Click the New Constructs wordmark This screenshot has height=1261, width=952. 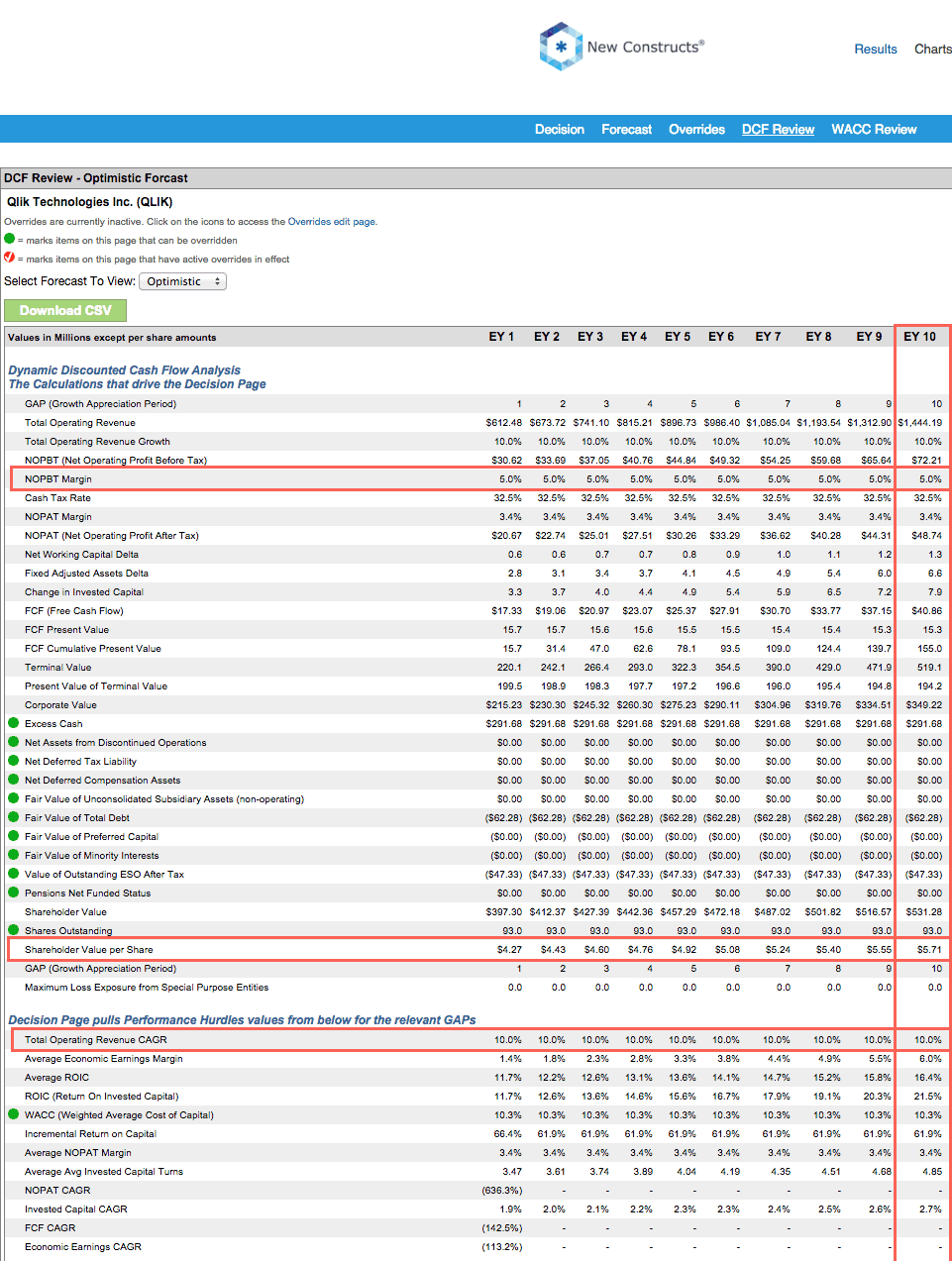[646, 47]
